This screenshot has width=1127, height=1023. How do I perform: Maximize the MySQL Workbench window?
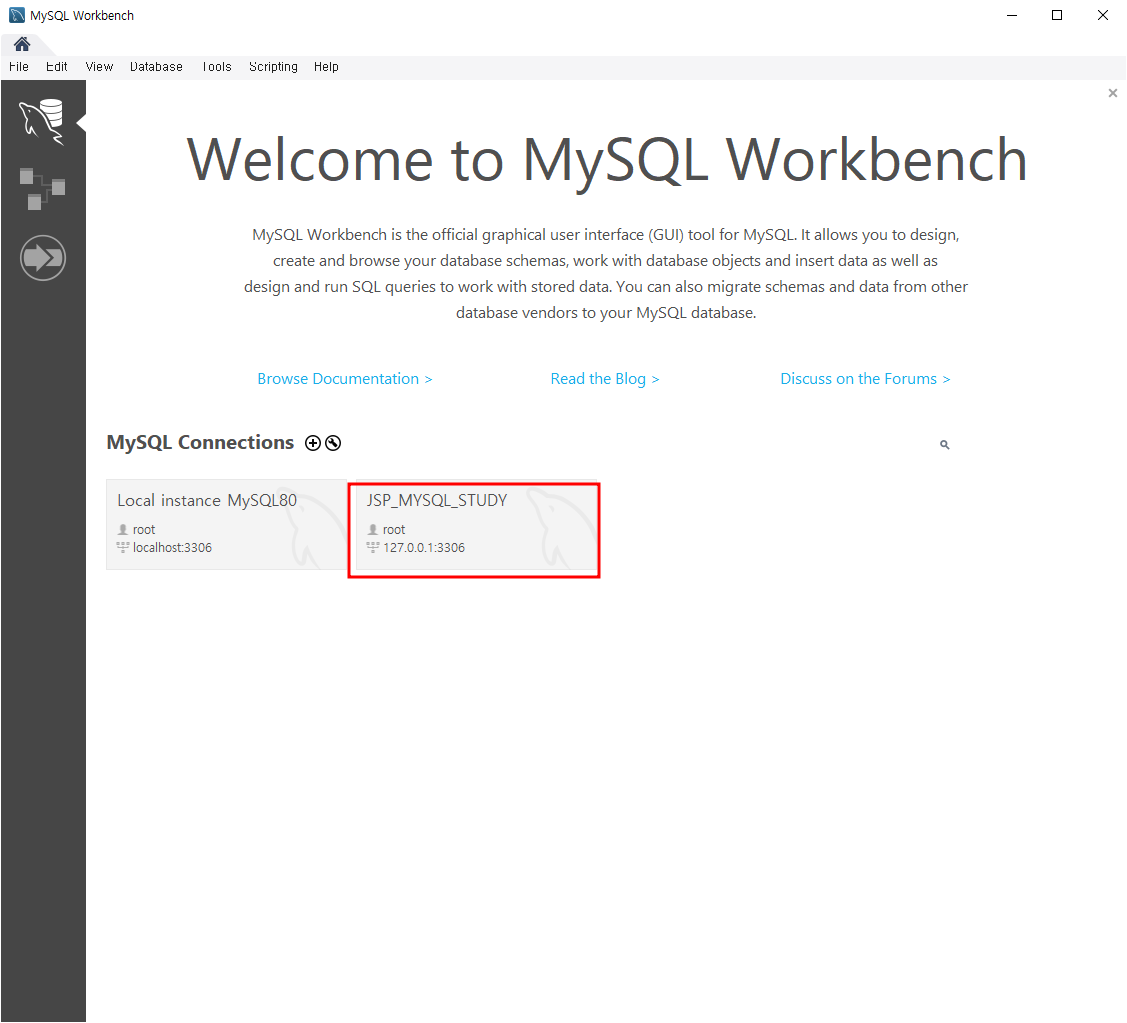(1057, 15)
